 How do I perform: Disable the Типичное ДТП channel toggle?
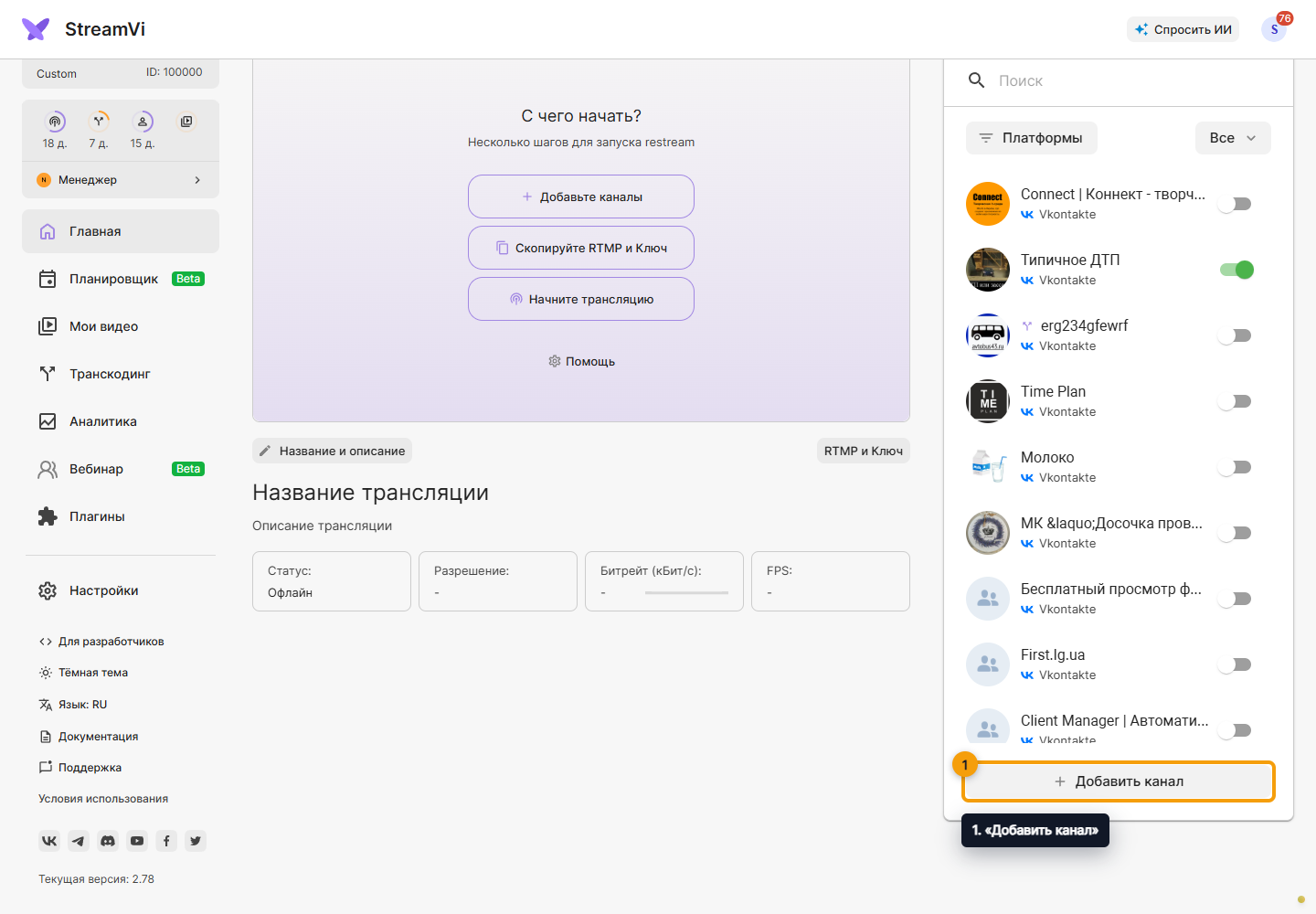(x=1236, y=270)
